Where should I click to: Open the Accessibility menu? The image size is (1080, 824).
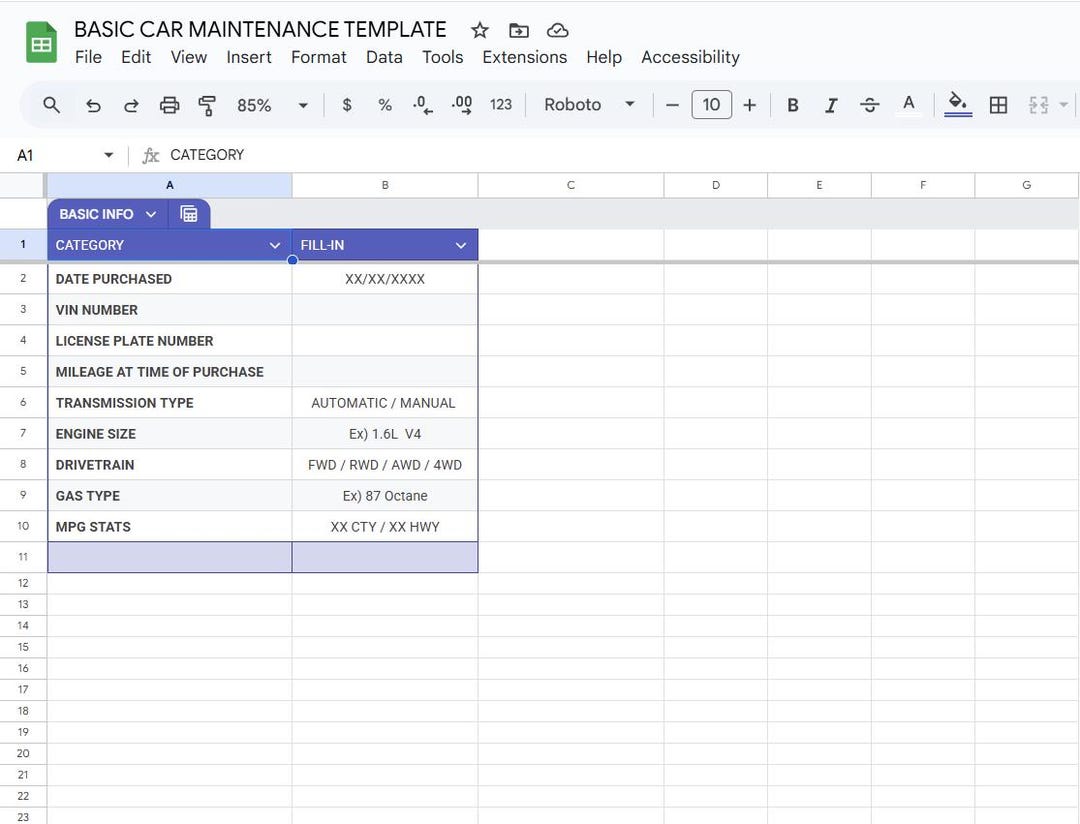click(x=690, y=57)
